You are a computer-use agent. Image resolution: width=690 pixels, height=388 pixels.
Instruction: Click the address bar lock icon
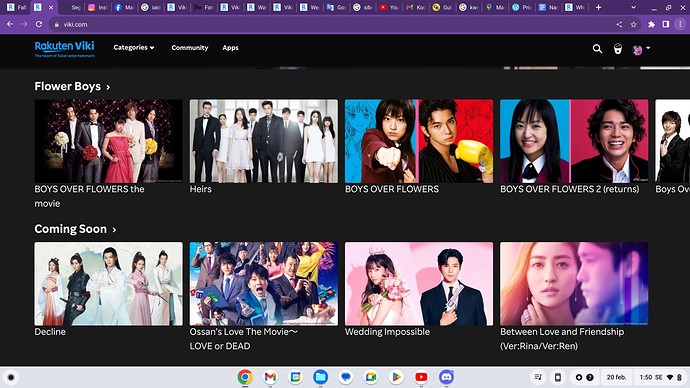[x=56, y=25]
